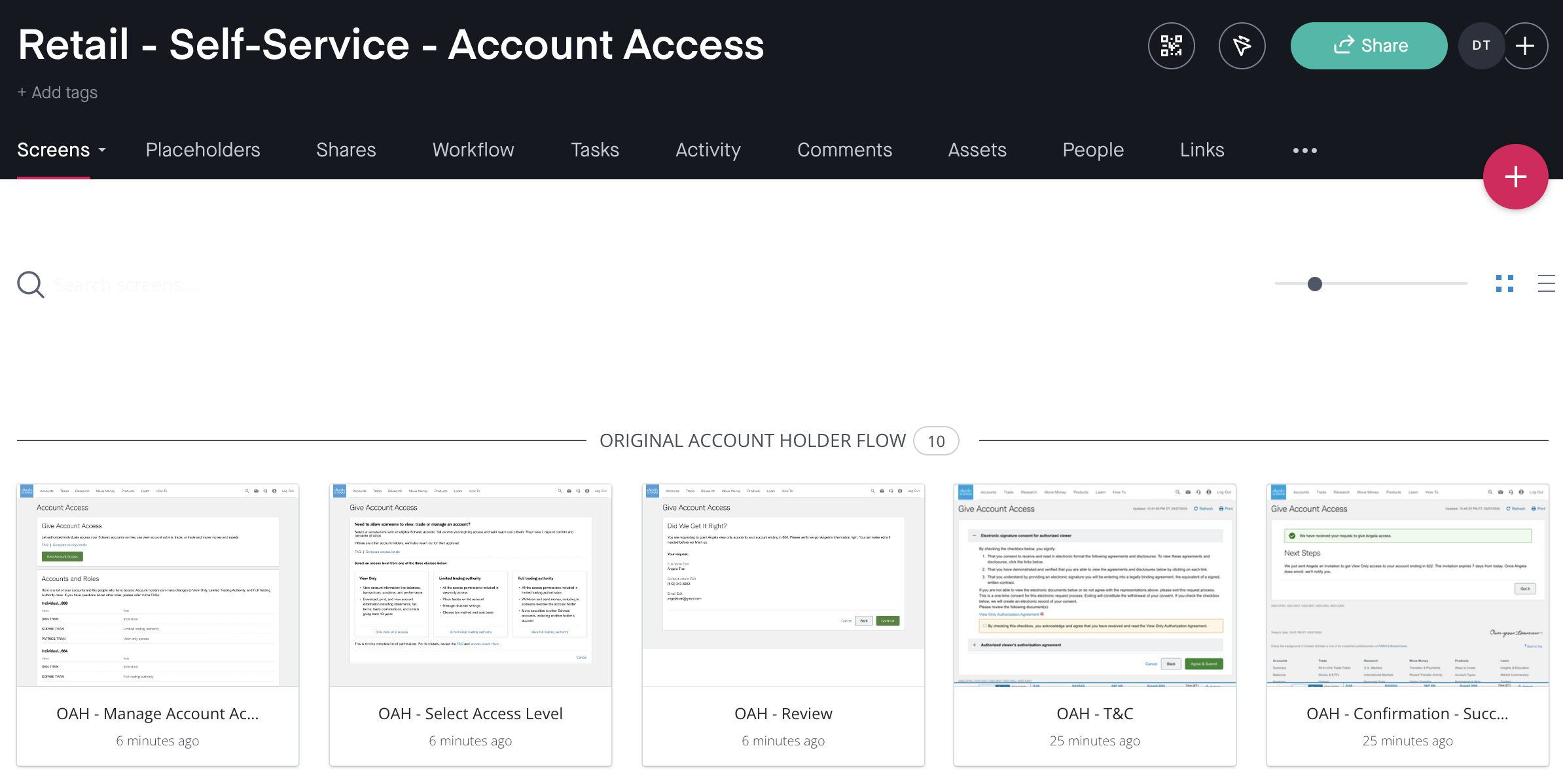Expand the Screens tab dropdown arrow
The height and width of the screenshot is (784, 1563).
[x=103, y=151]
